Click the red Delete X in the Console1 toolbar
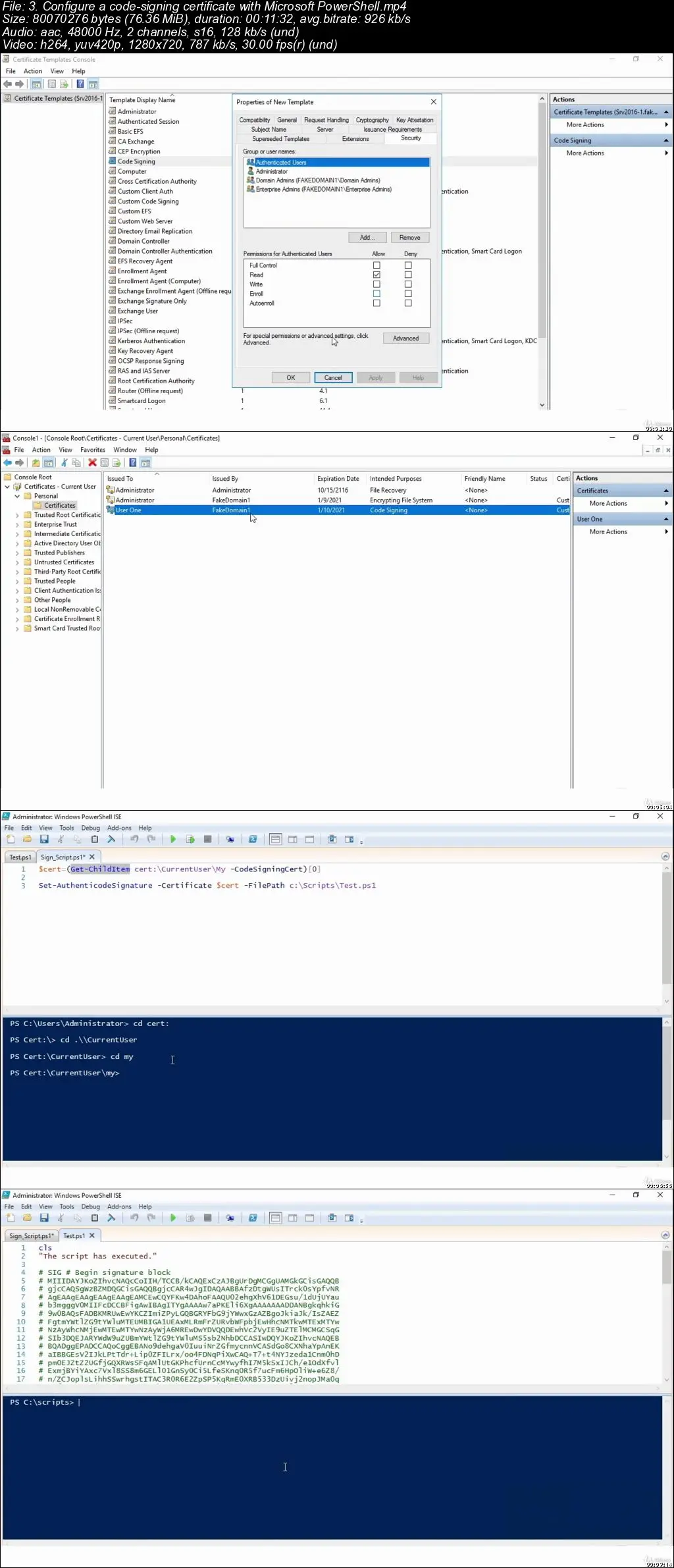Viewport: 674px width, 1568px height. [93, 462]
